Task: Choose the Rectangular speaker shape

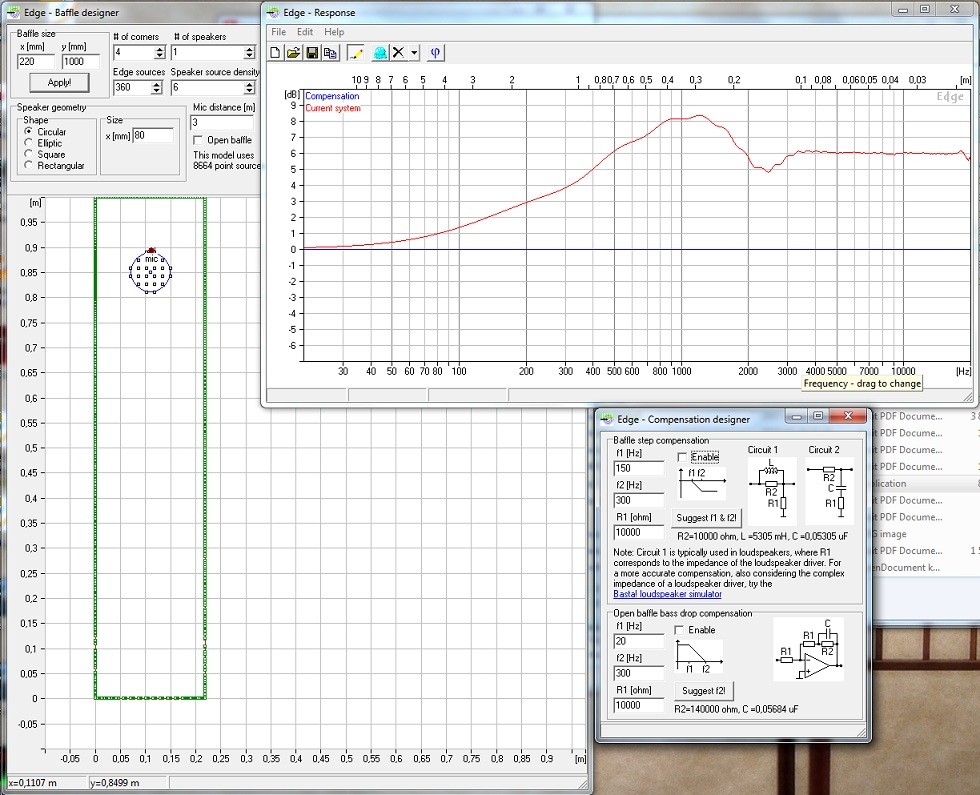Action: tap(29, 166)
